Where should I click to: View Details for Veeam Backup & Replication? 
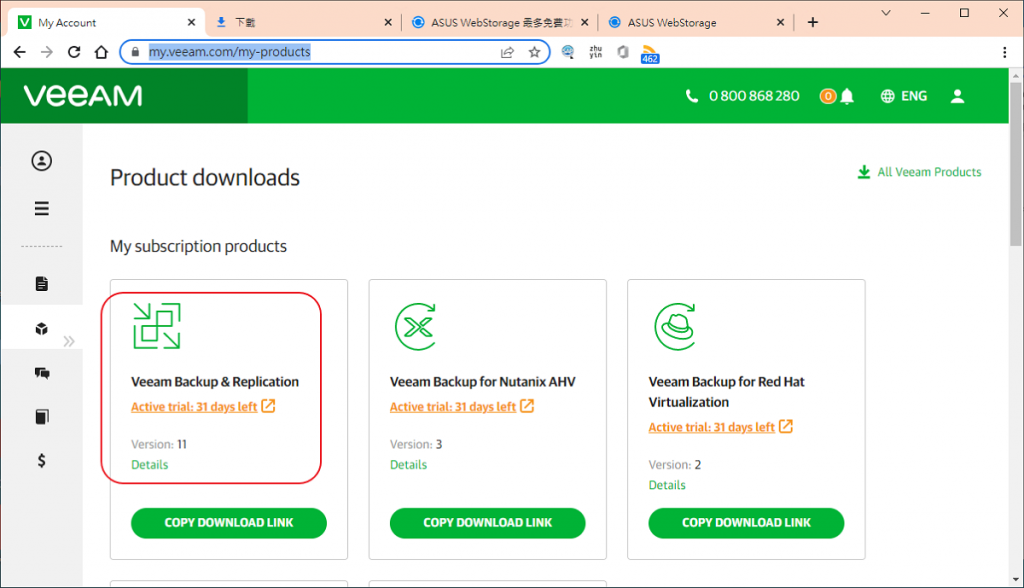click(150, 465)
